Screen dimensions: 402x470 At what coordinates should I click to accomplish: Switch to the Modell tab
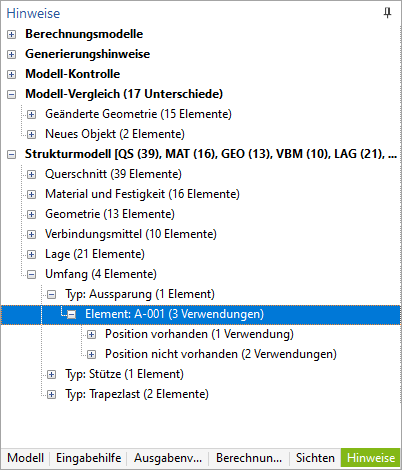tap(26, 458)
